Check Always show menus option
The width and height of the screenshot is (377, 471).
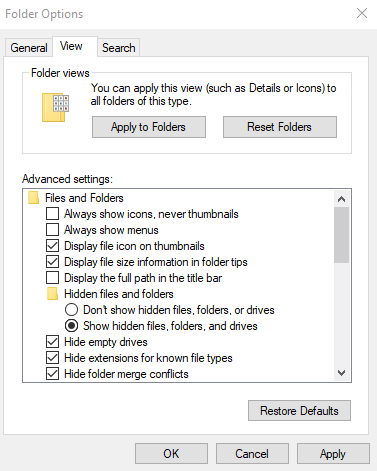[x=53, y=230]
